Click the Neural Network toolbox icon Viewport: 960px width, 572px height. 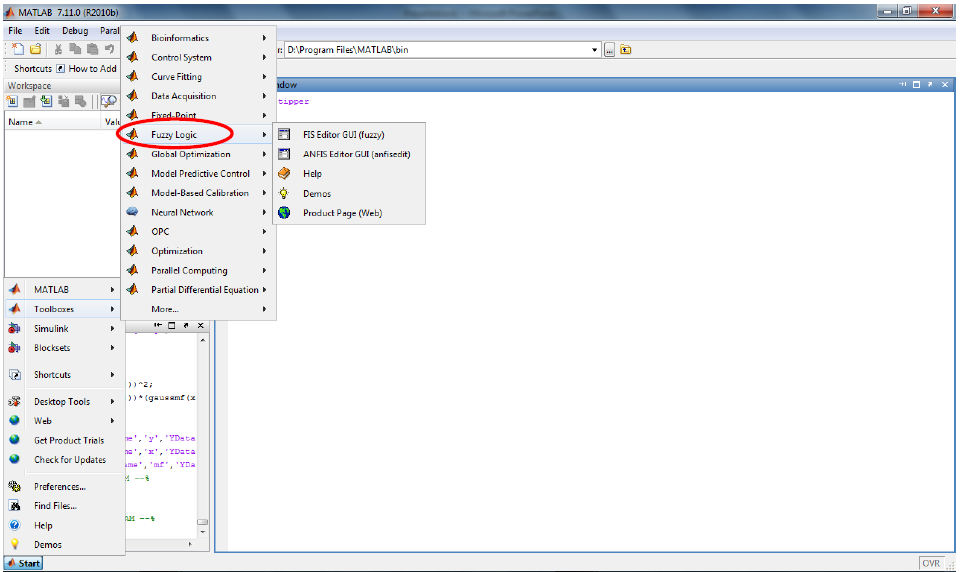(x=132, y=212)
